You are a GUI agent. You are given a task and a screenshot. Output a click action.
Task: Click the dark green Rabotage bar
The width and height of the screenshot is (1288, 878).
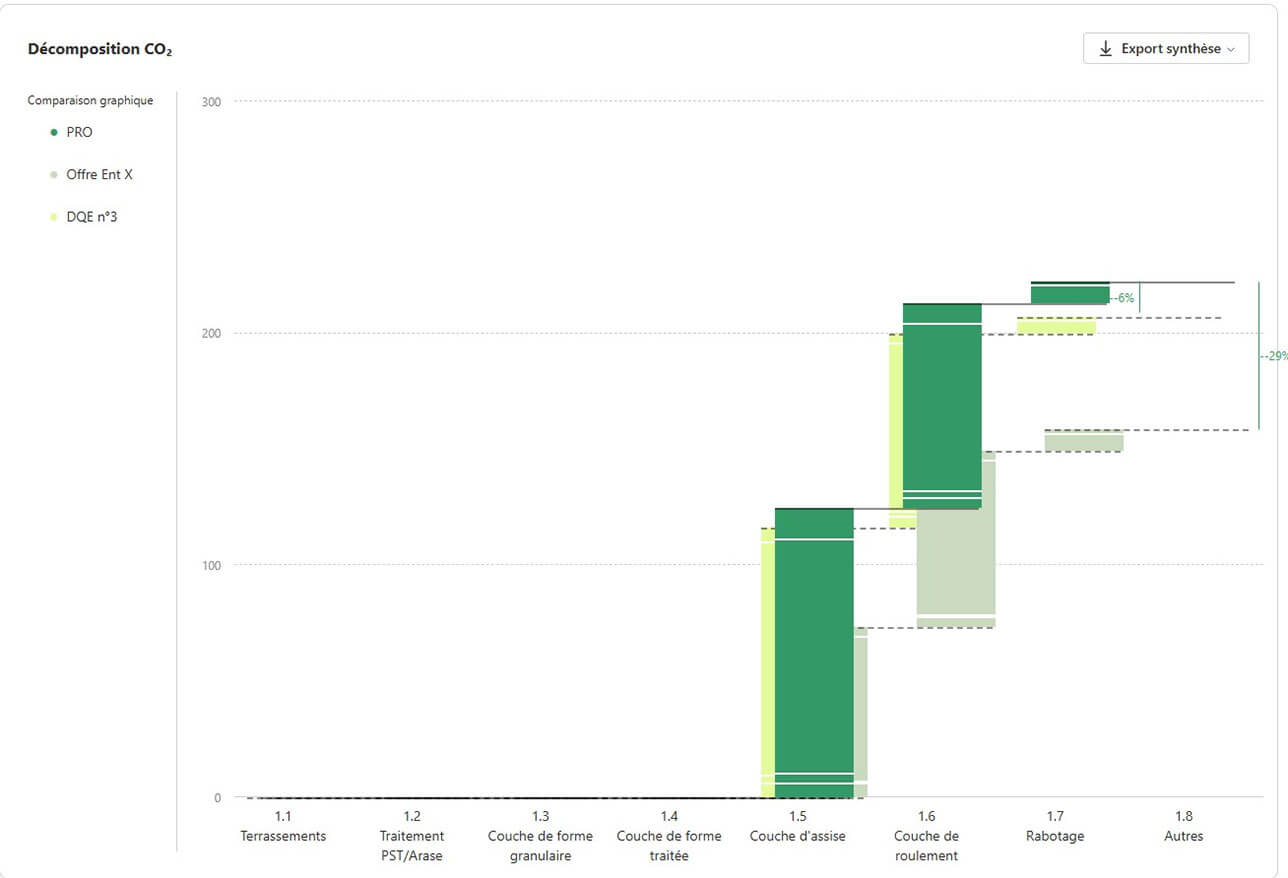click(1070, 293)
